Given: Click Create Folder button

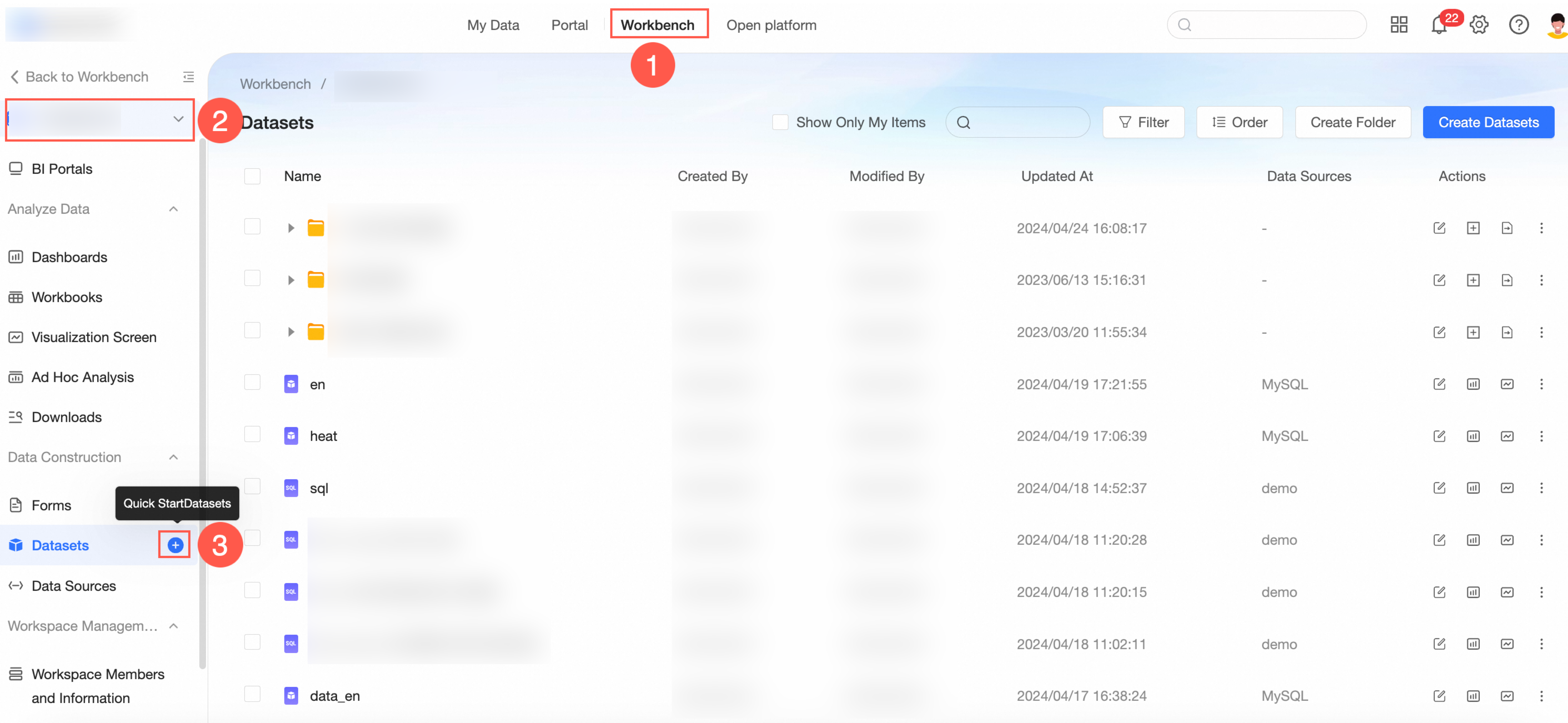Looking at the screenshot, I should point(1353,122).
